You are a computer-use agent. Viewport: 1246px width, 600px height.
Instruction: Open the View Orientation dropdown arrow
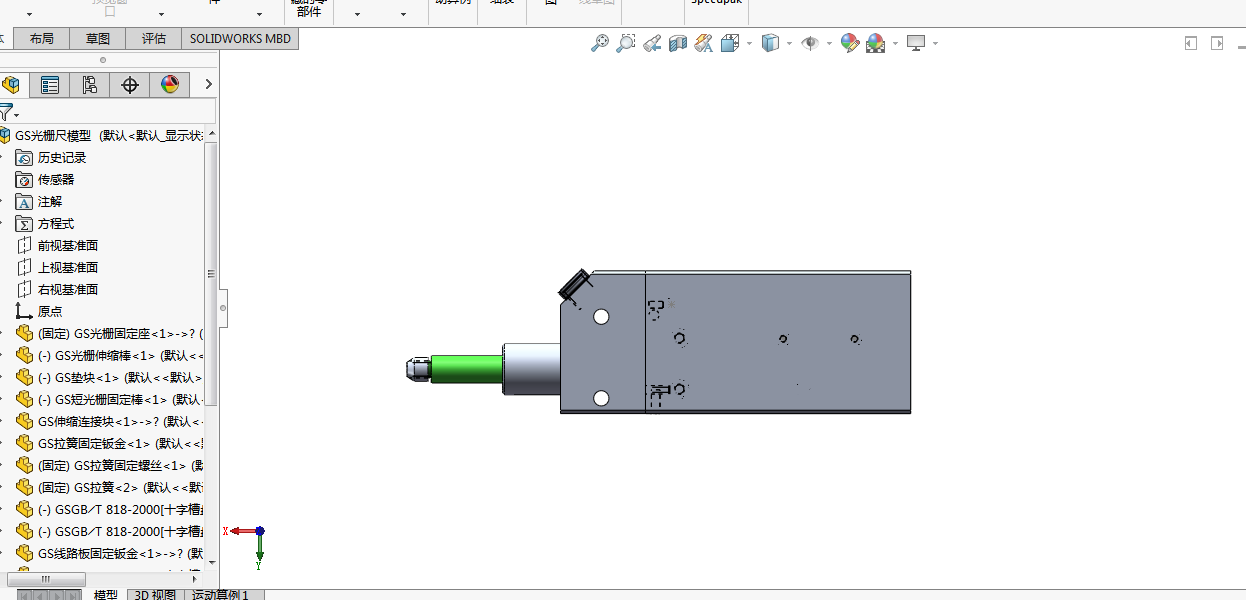749,44
